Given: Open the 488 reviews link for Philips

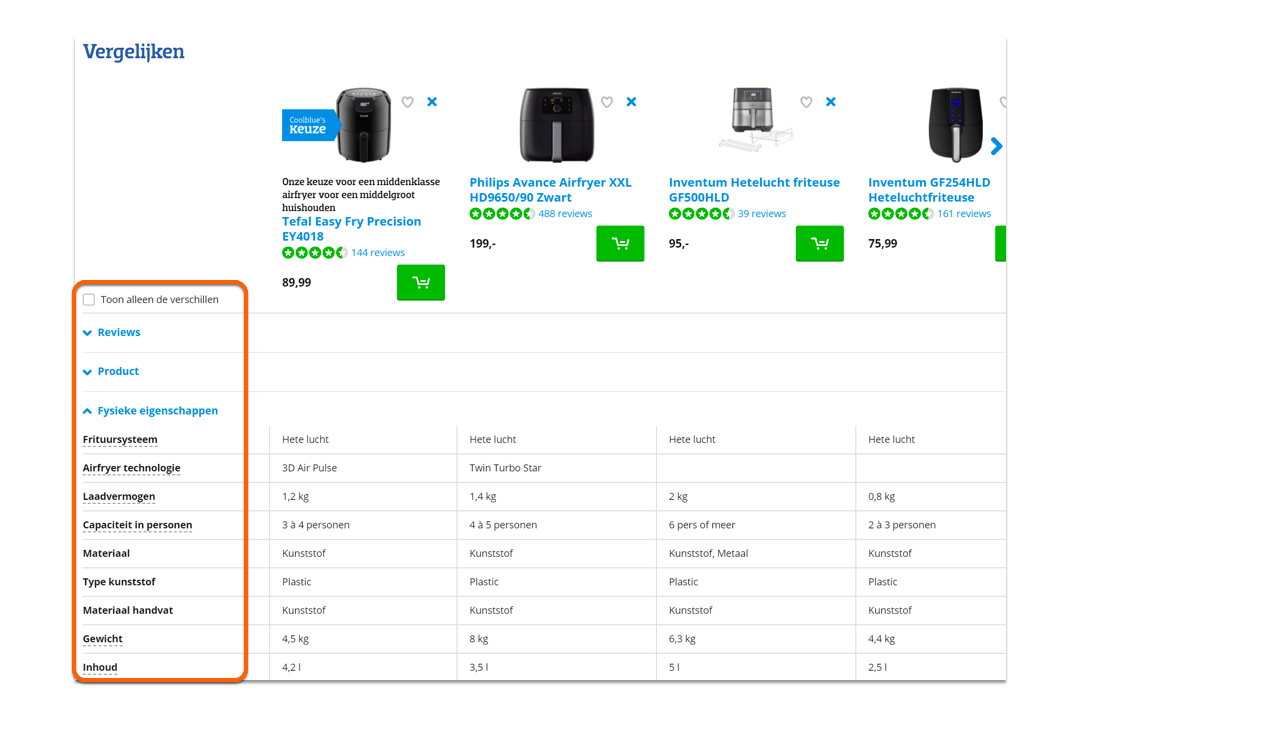Looking at the screenshot, I should tap(565, 214).
